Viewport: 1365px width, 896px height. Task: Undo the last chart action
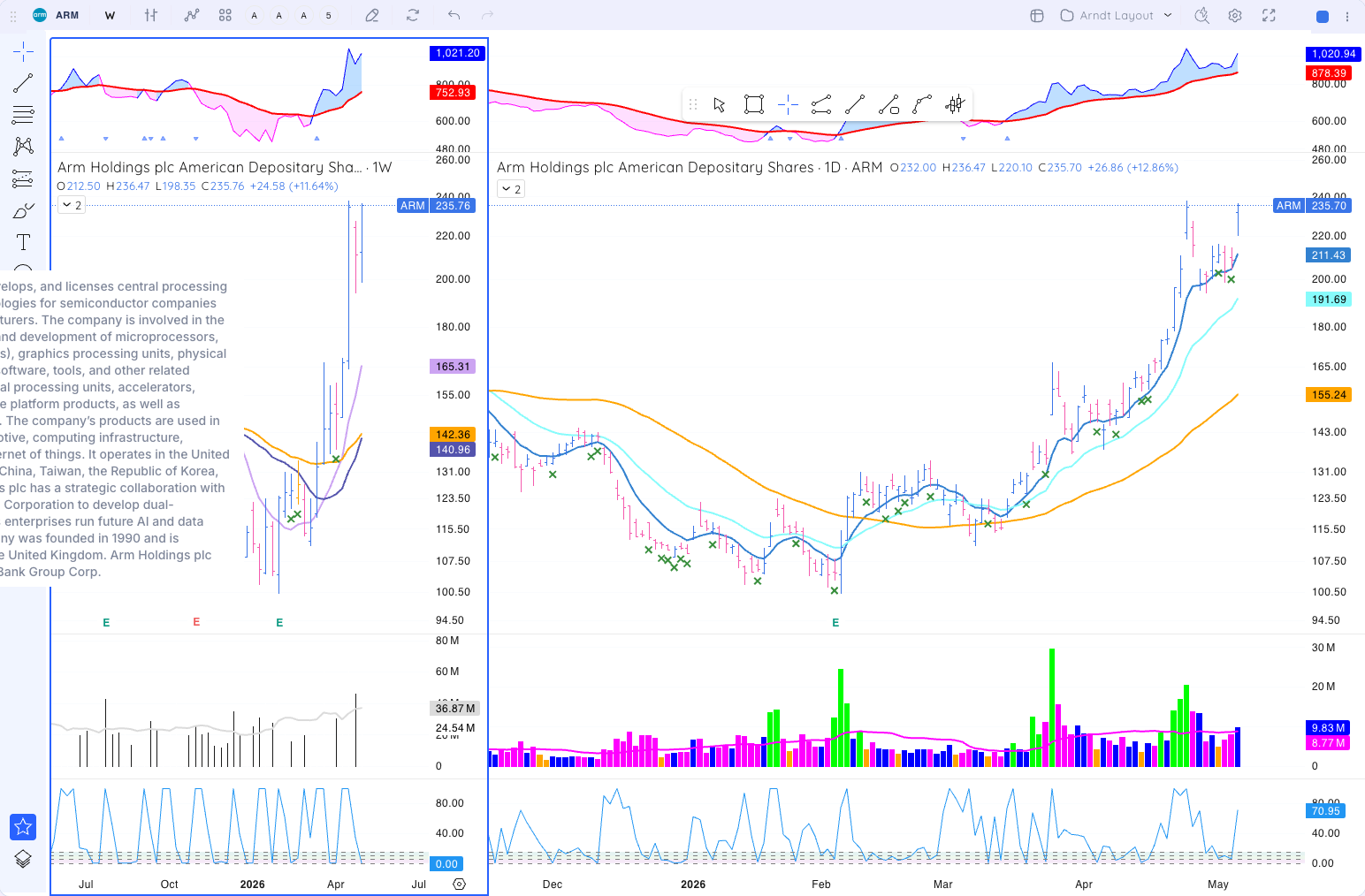[454, 15]
